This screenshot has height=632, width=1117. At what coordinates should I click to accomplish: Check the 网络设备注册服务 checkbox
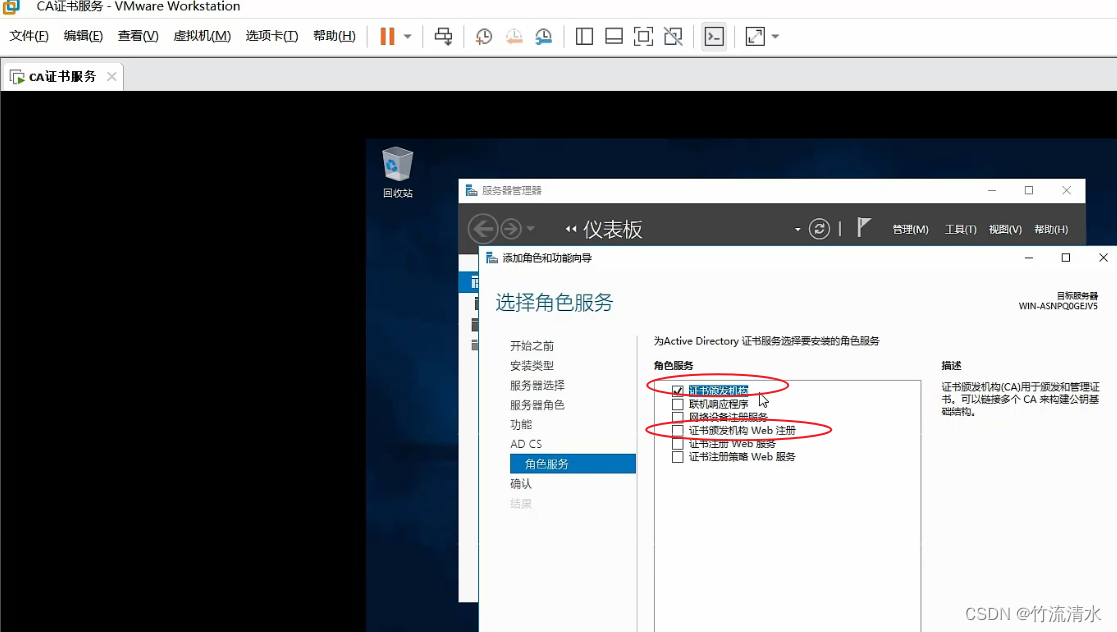677,417
